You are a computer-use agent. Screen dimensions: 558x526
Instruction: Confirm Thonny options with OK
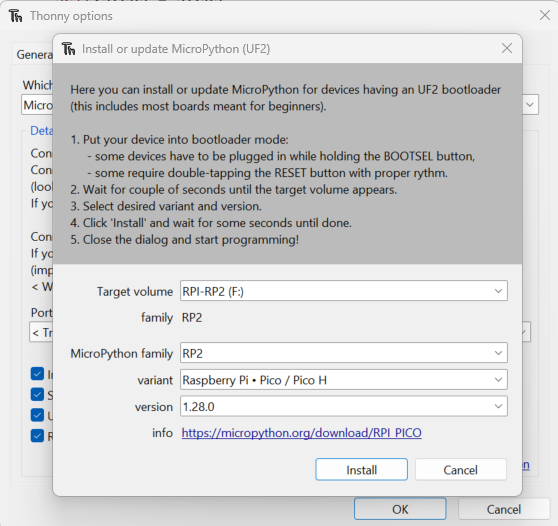[x=400, y=509]
